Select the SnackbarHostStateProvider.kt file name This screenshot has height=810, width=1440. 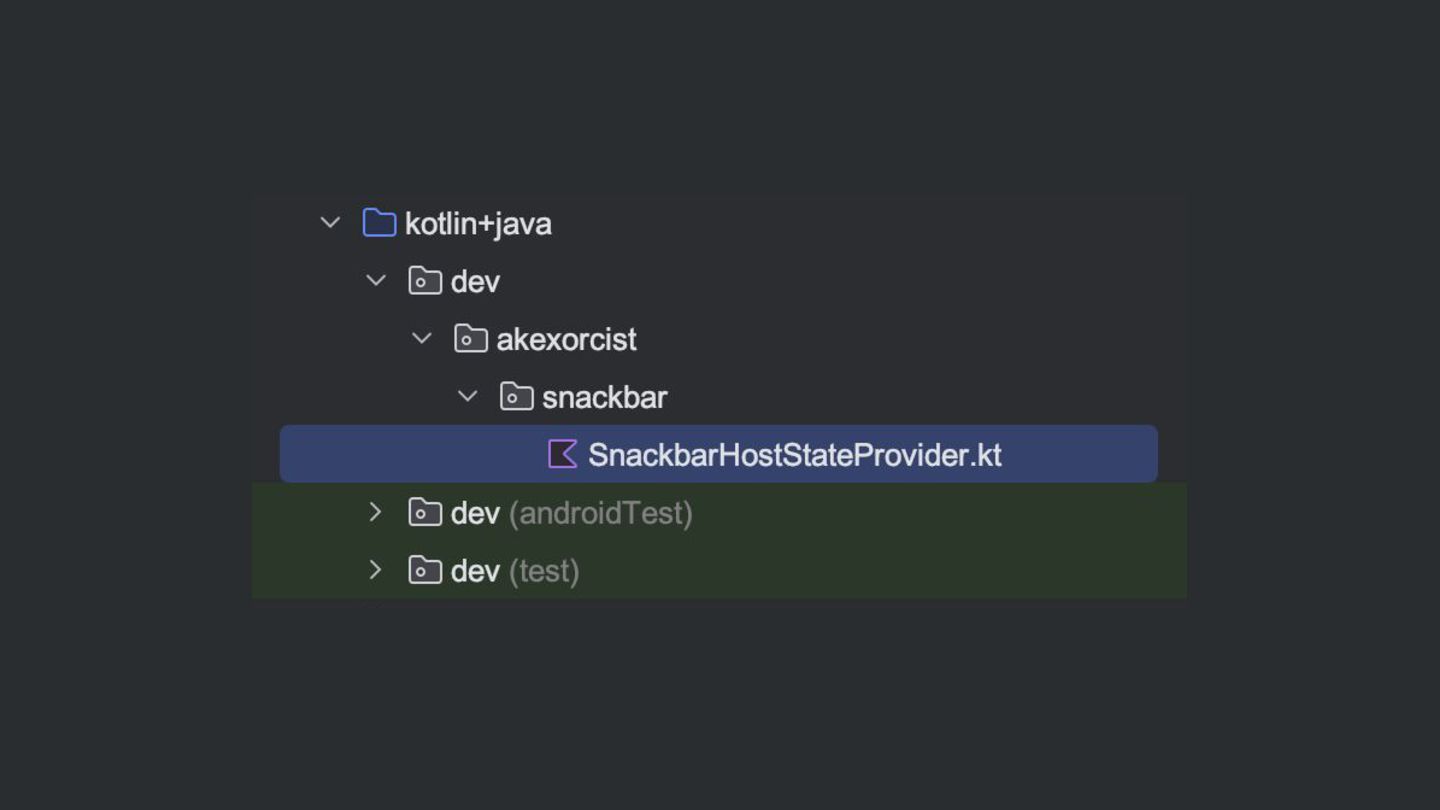[794, 455]
